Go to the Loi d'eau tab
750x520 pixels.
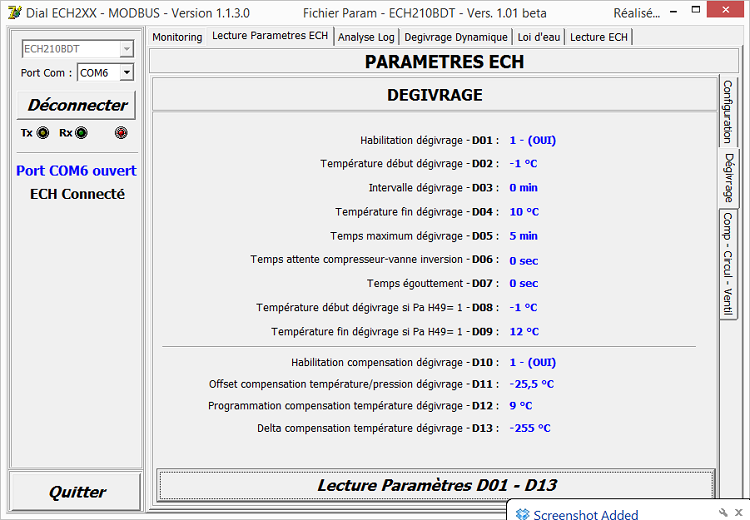click(539, 37)
